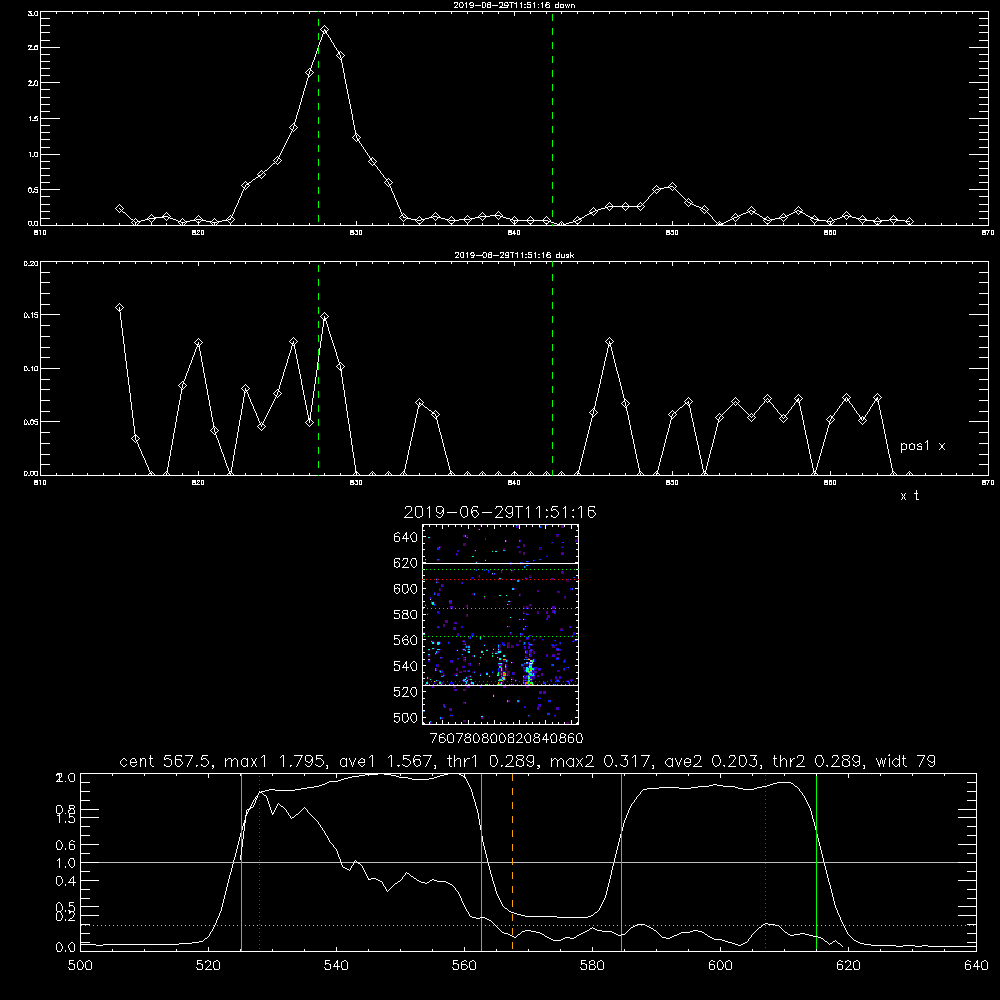Select the 'max2 0.317' value
This screenshot has width=1000, height=1000.
[x=601, y=761]
